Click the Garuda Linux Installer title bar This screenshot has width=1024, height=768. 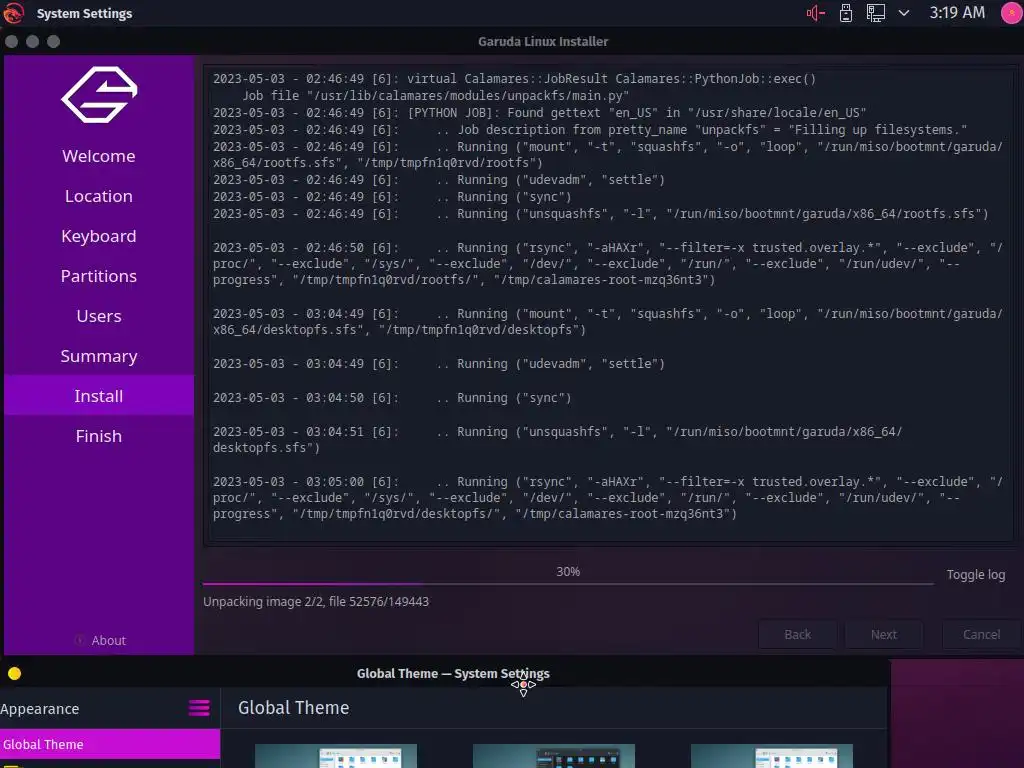pyautogui.click(x=543, y=41)
